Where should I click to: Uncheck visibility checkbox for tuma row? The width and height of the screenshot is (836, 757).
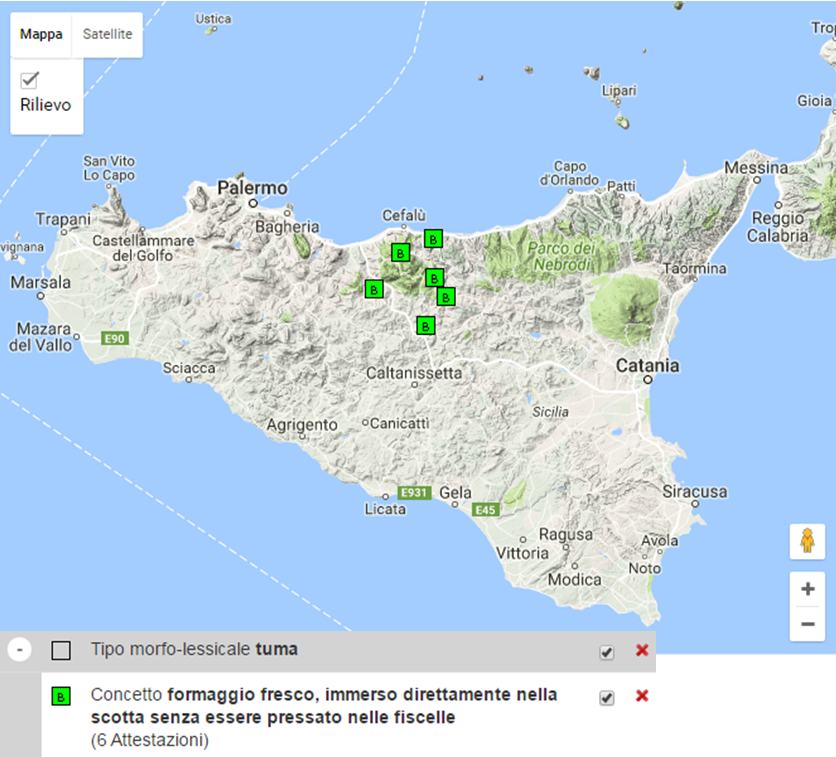(606, 652)
